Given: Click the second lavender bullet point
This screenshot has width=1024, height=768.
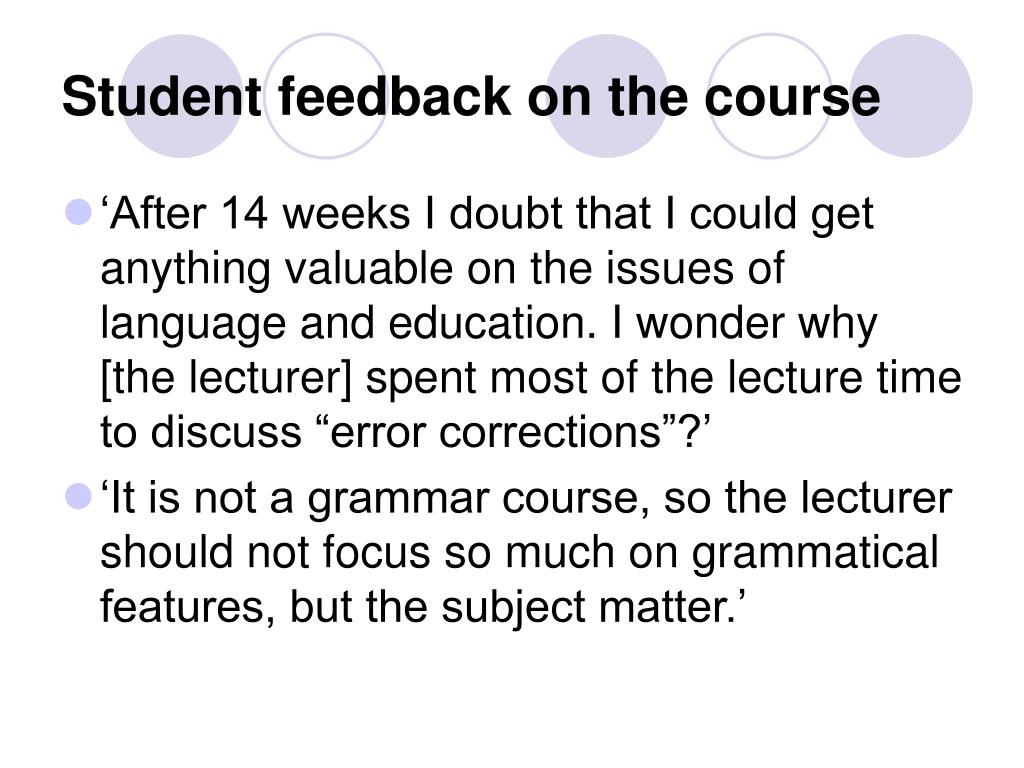Looking at the screenshot, I should [x=78, y=496].
